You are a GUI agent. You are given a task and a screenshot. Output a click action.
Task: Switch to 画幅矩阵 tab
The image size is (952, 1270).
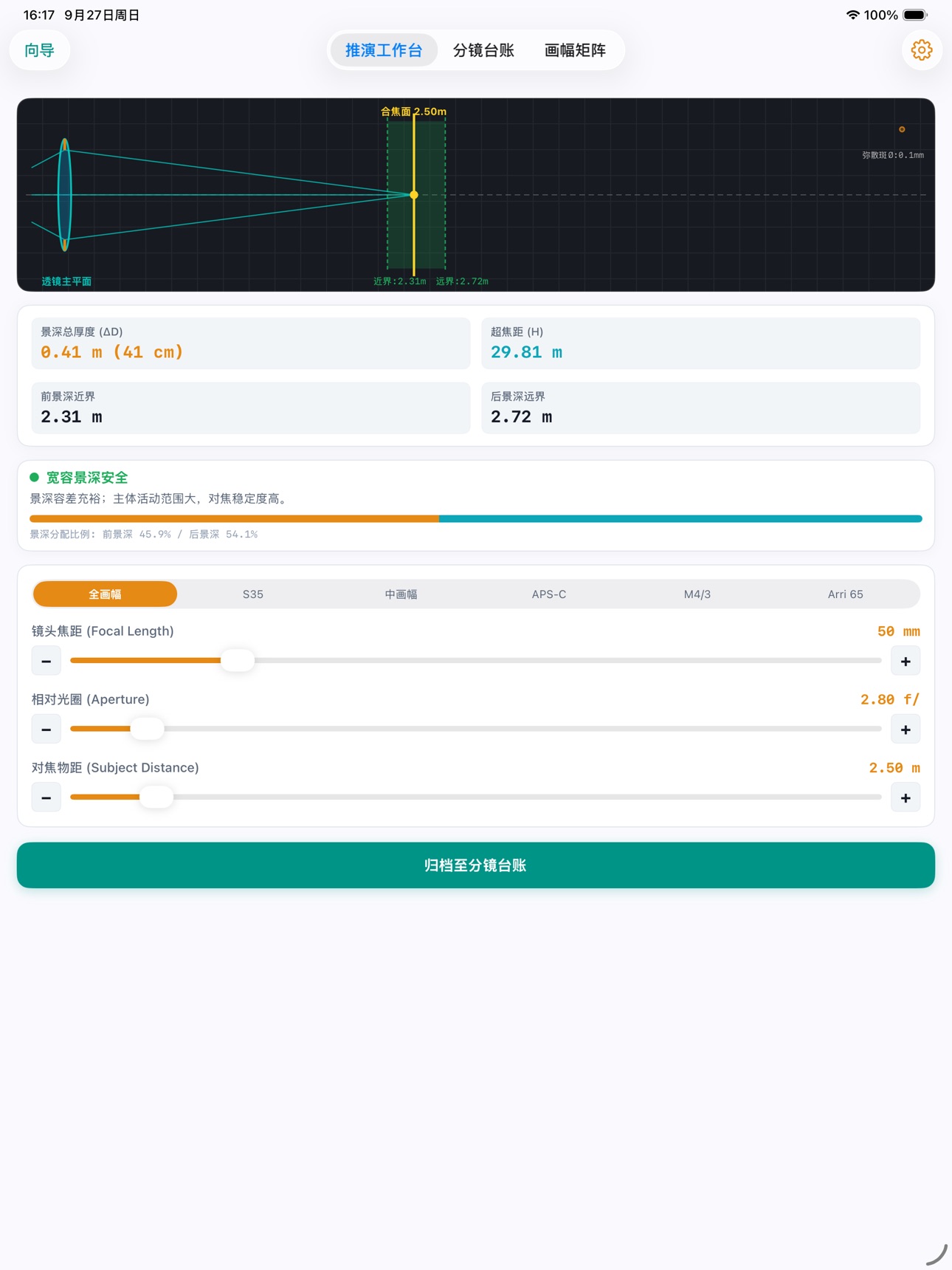pyautogui.click(x=575, y=50)
